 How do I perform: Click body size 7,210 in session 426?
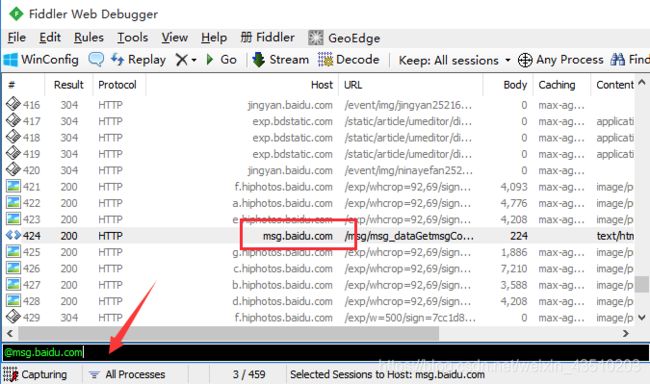tap(514, 269)
